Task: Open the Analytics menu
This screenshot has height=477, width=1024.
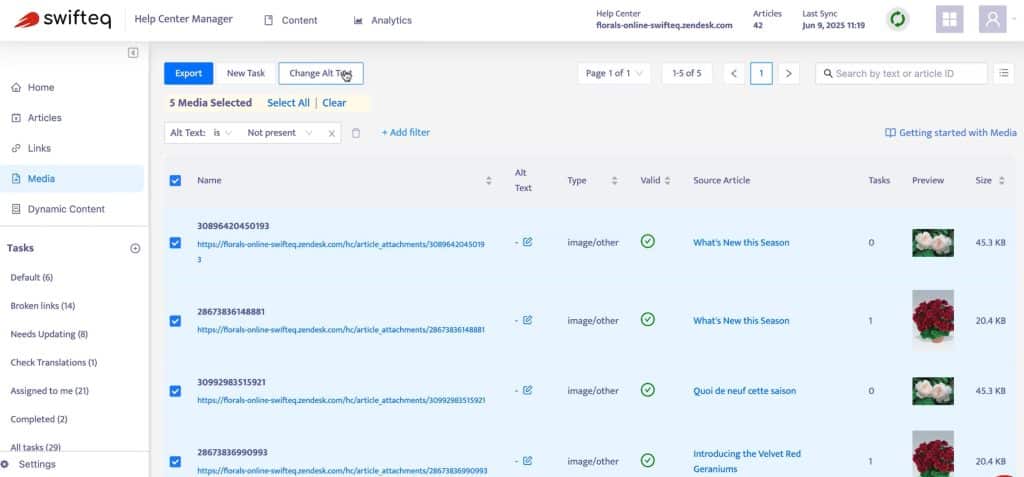Action: 383,20
